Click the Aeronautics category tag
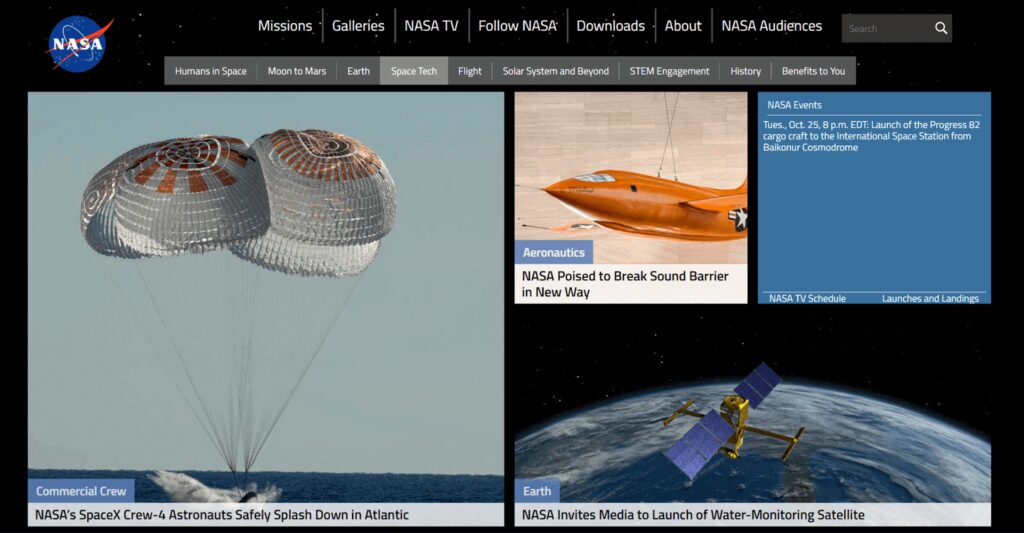The height and width of the screenshot is (533, 1024). (x=553, y=252)
